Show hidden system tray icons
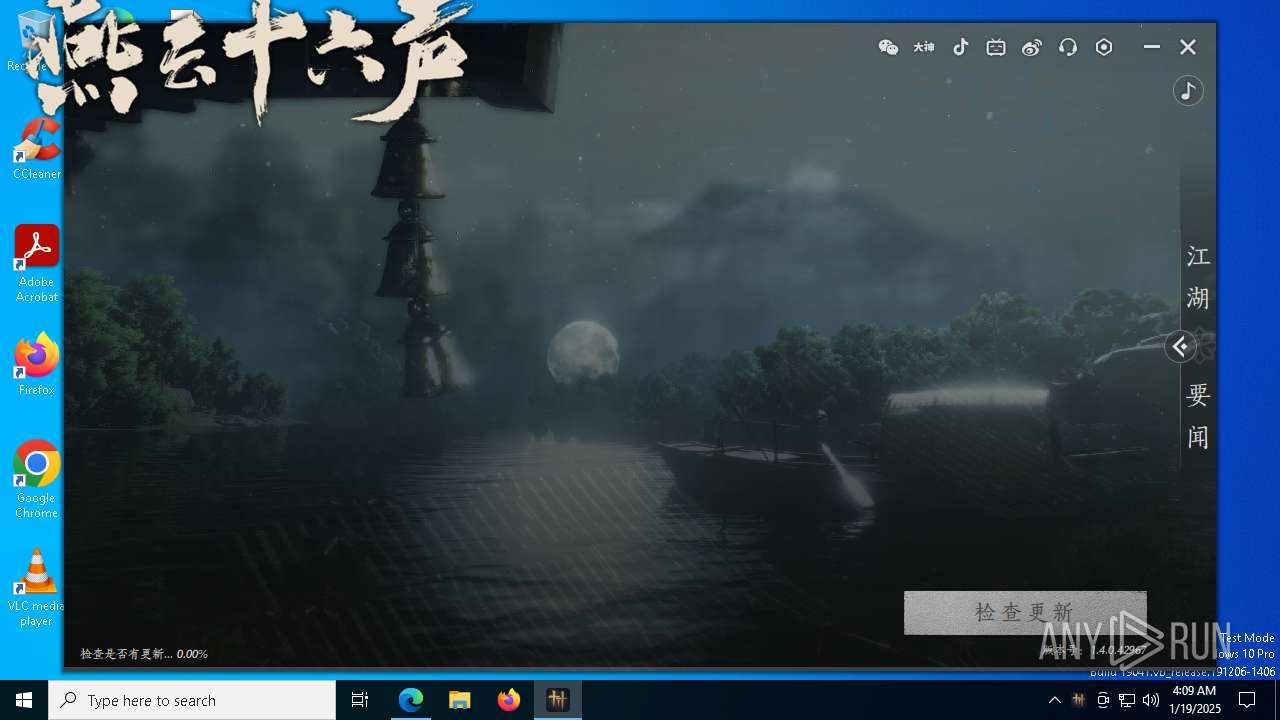 point(1054,700)
